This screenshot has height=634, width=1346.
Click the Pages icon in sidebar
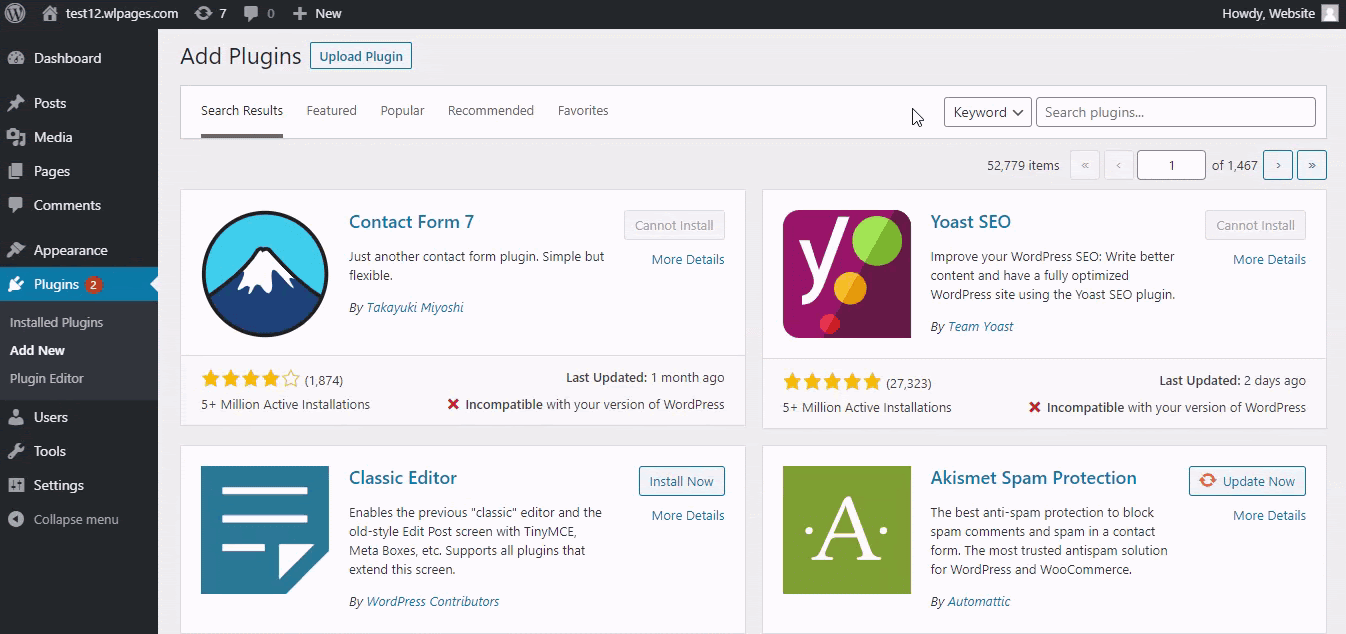[x=16, y=171]
